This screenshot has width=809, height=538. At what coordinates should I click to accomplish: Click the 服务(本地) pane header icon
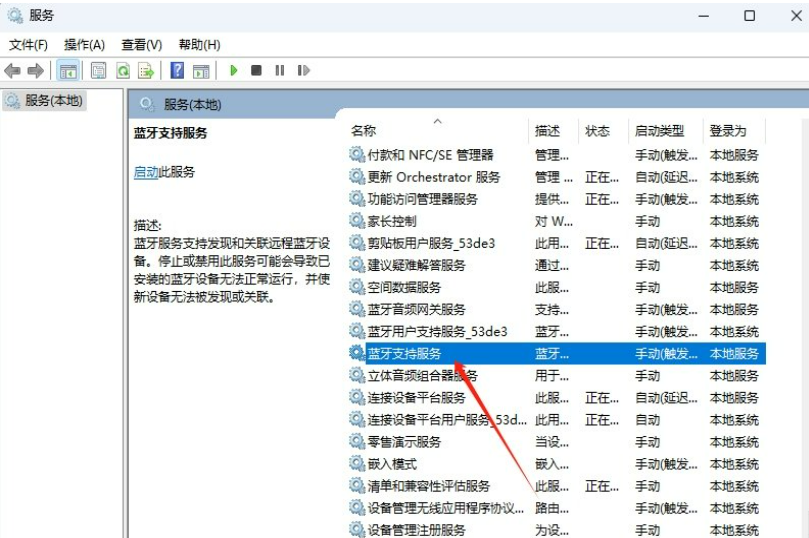click(x=147, y=104)
